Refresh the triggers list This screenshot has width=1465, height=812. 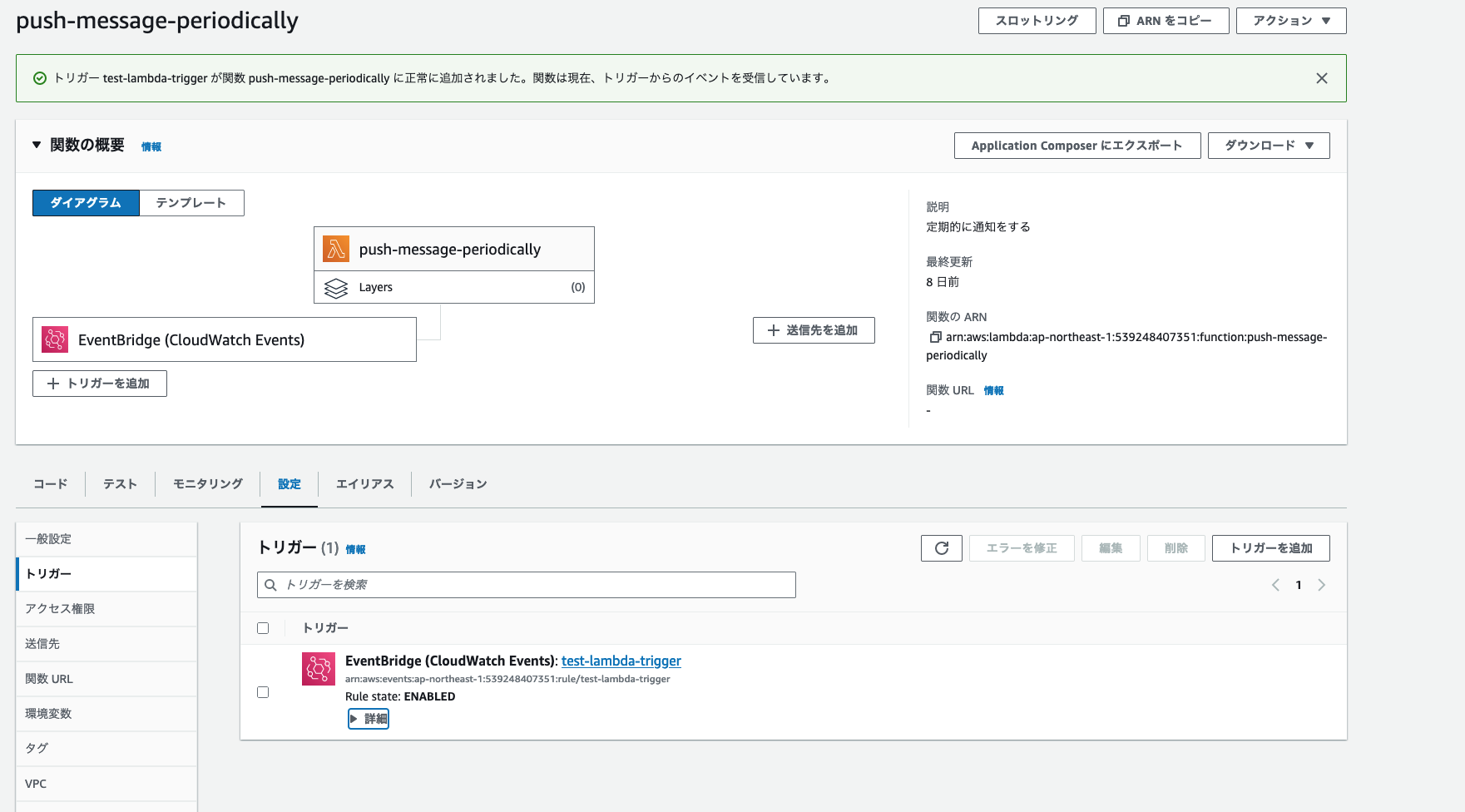pyautogui.click(x=942, y=548)
